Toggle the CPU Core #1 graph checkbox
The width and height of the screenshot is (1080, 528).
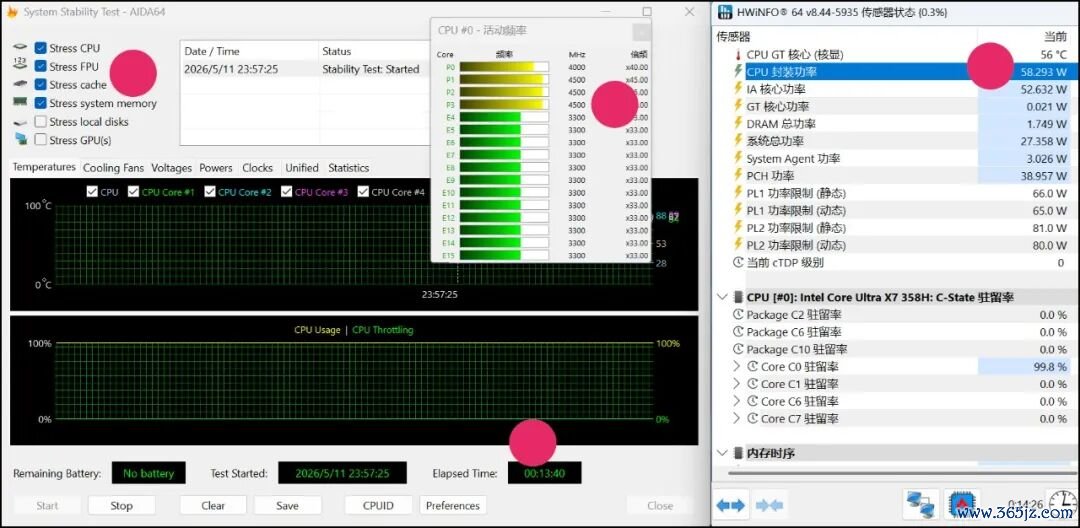tap(133, 192)
